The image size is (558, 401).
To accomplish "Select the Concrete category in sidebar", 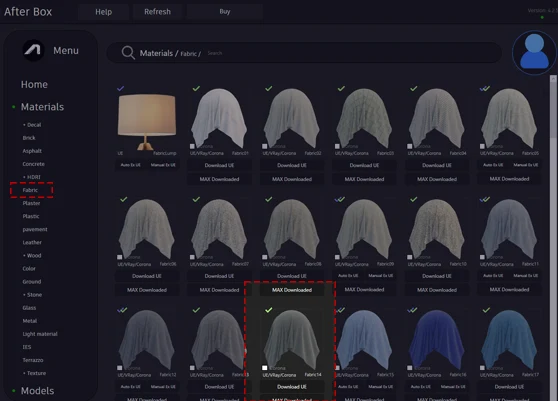I will pyautogui.click(x=33, y=164).
